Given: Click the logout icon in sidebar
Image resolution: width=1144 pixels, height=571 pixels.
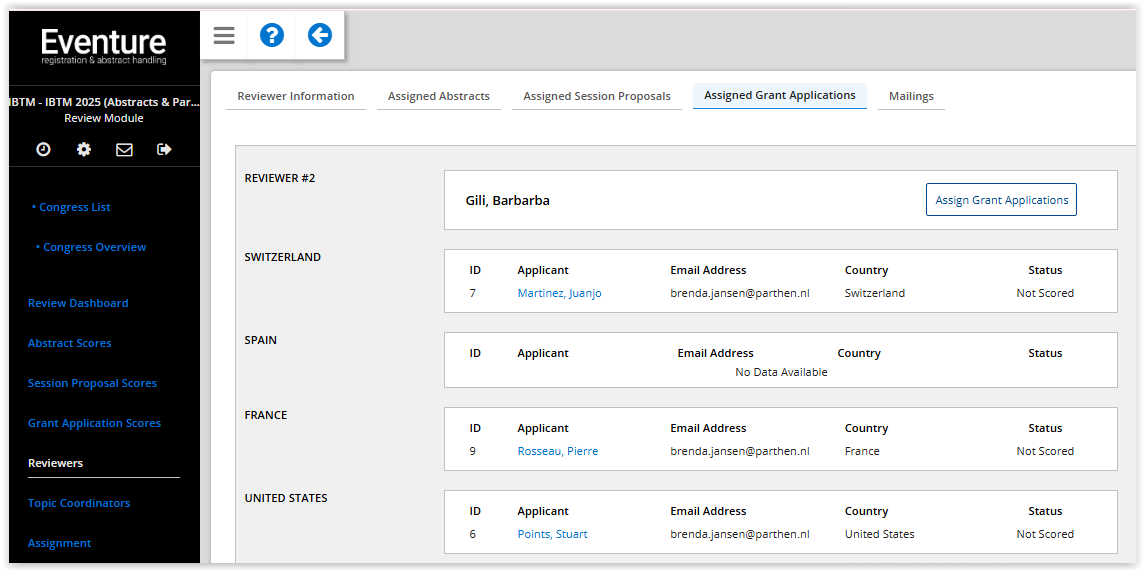Looking at the screenshot, I should [164, 149].
